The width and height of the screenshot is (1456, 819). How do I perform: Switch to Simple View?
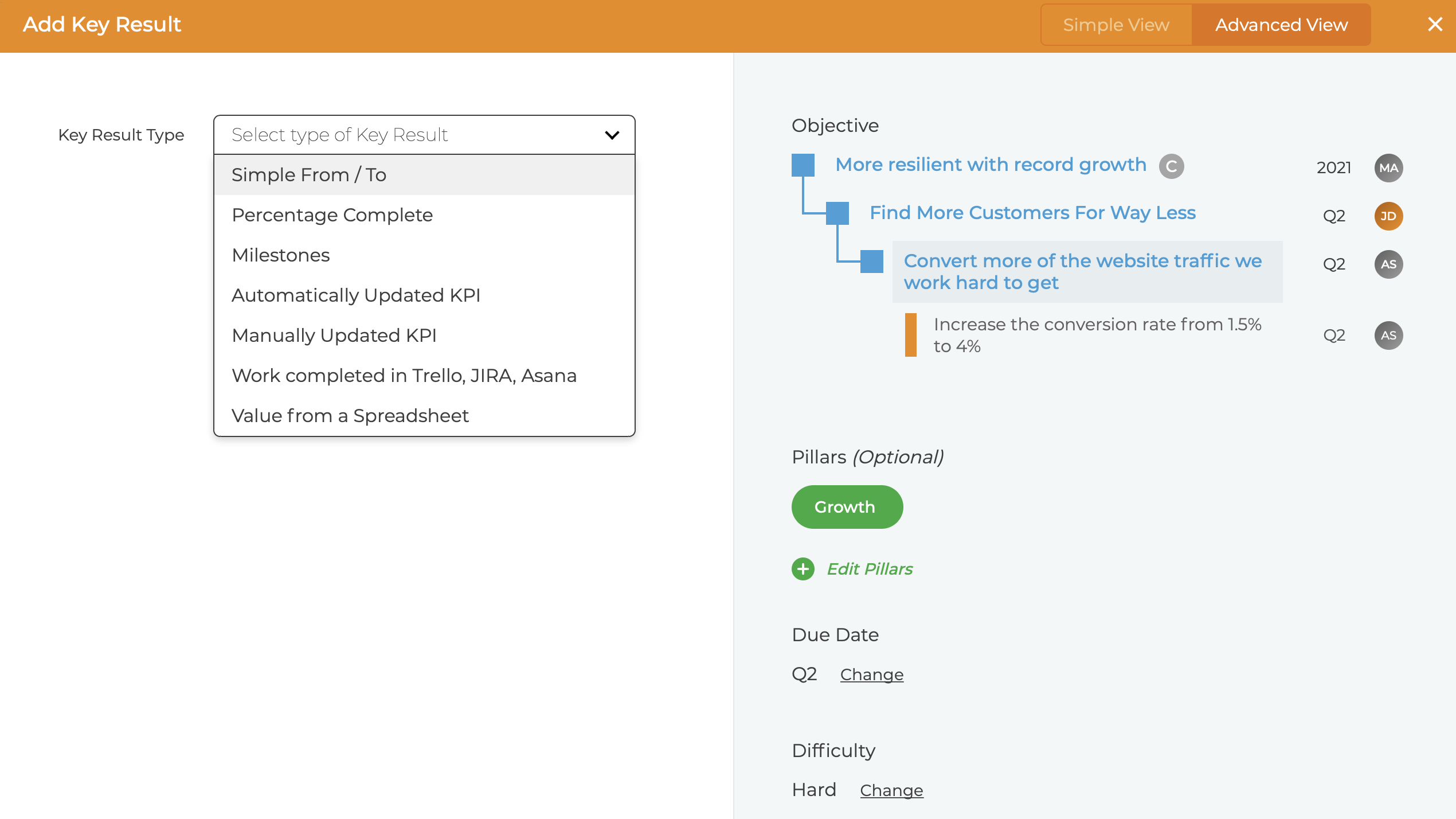tap(1116, 25)
